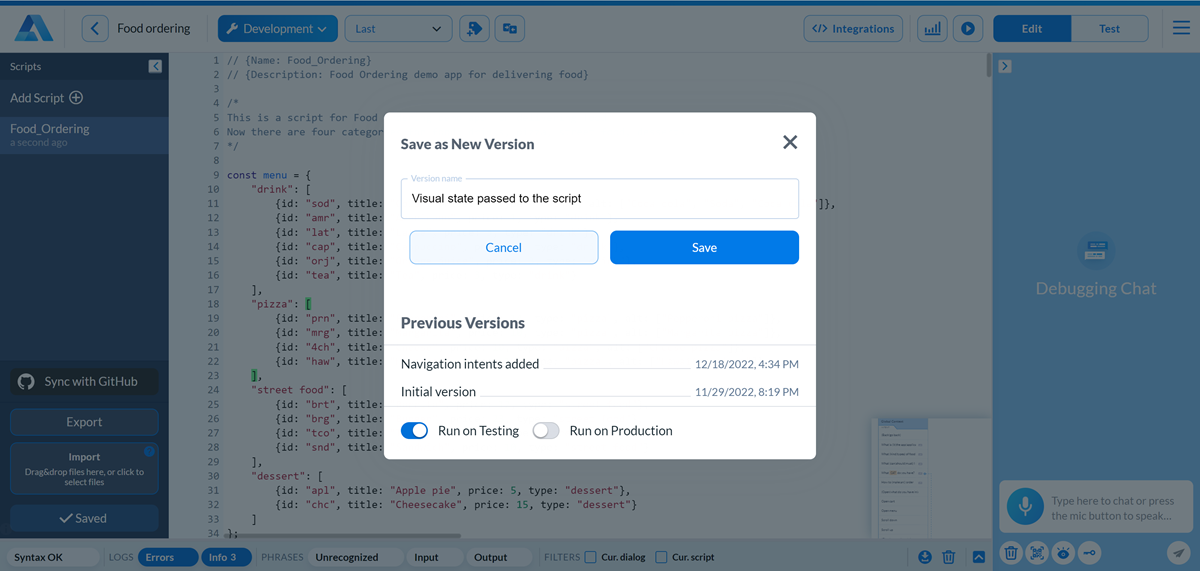Check the Cur. dialog filter checkbox
This screenshot has height=571, width=1200.
591,557
